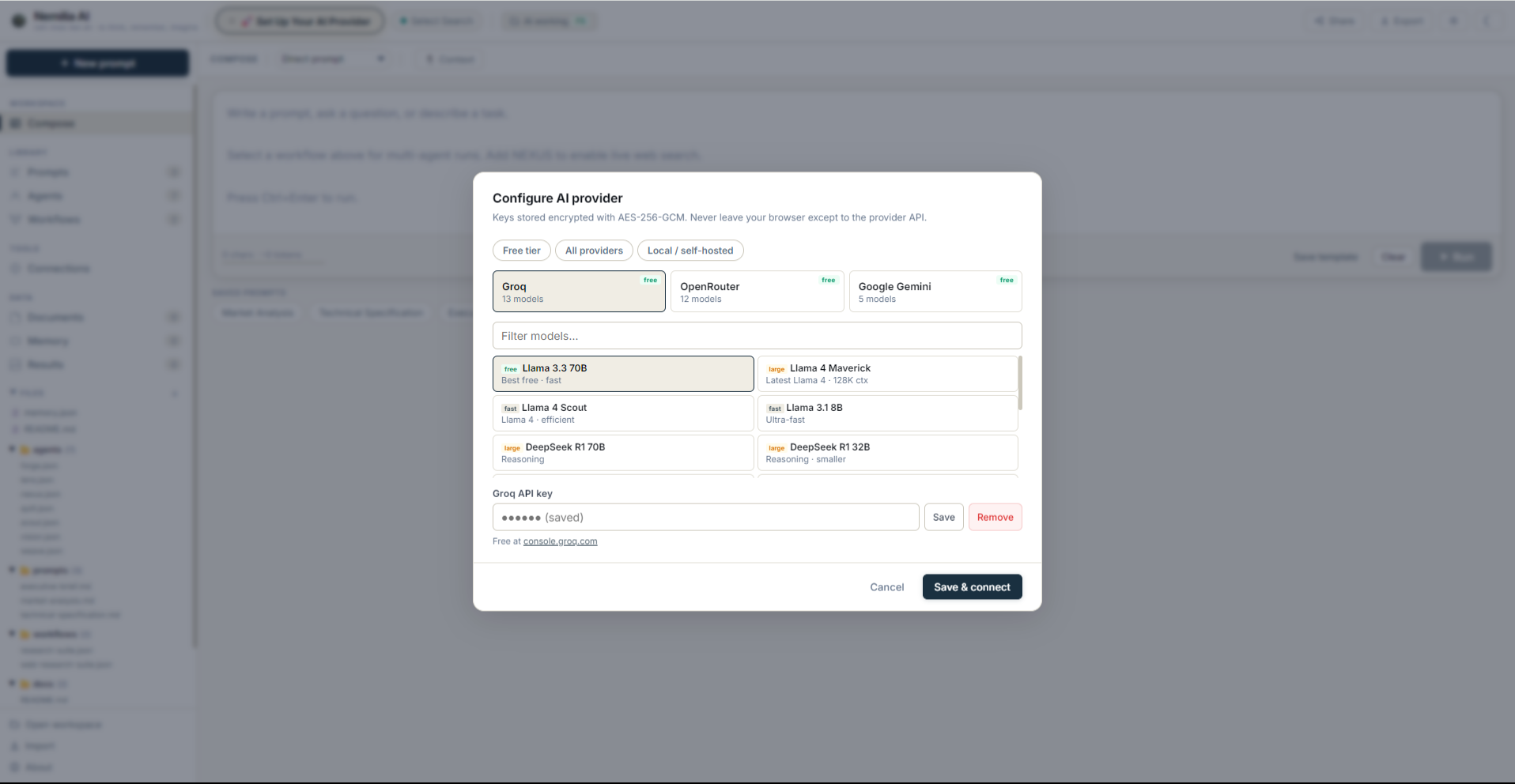
Task: Click the Export button in the top bar
Action: click(1402, 21)
